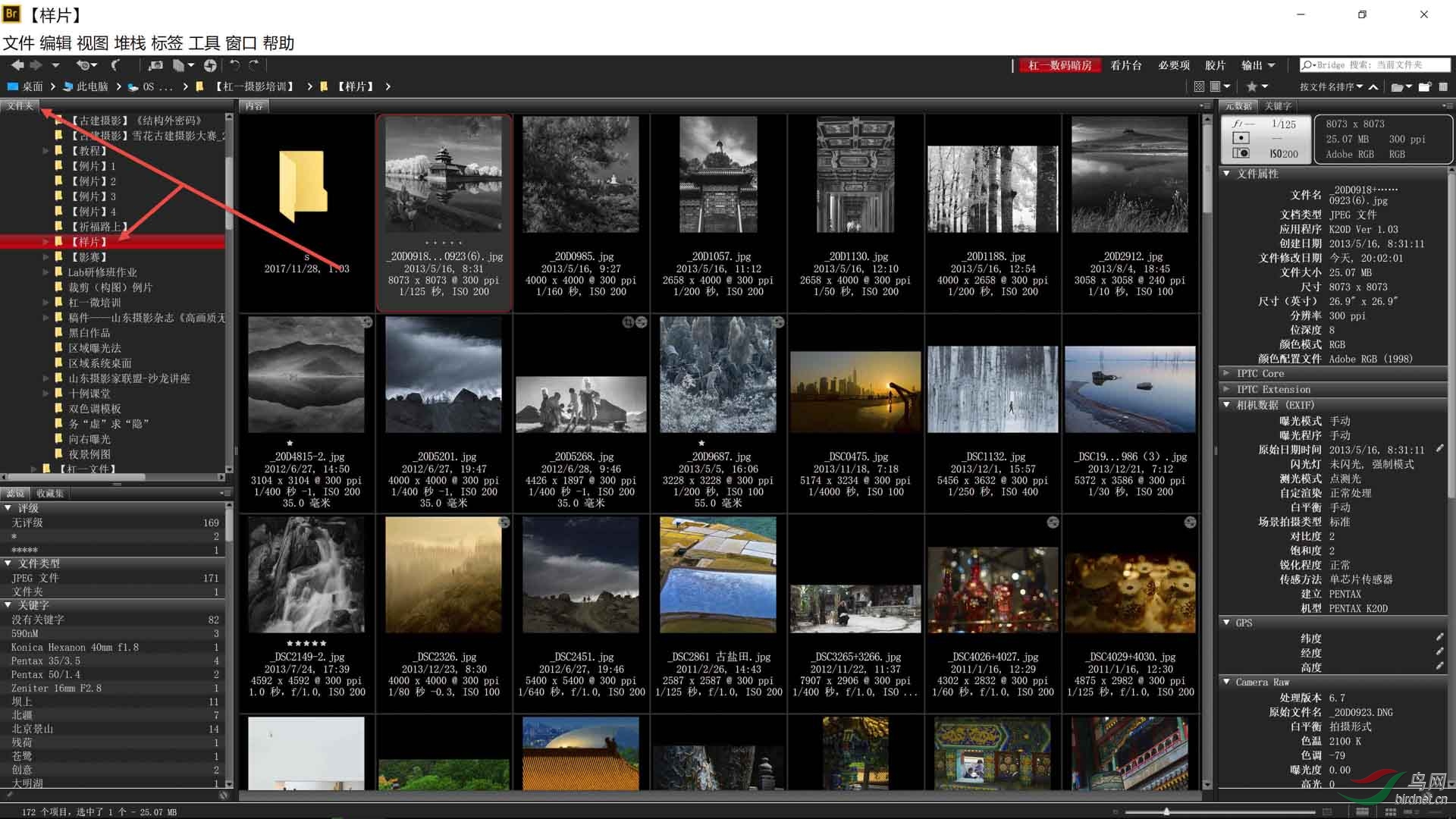
Task: Filter by 北京景山 keyword
Action: click(x=32, y=729)
